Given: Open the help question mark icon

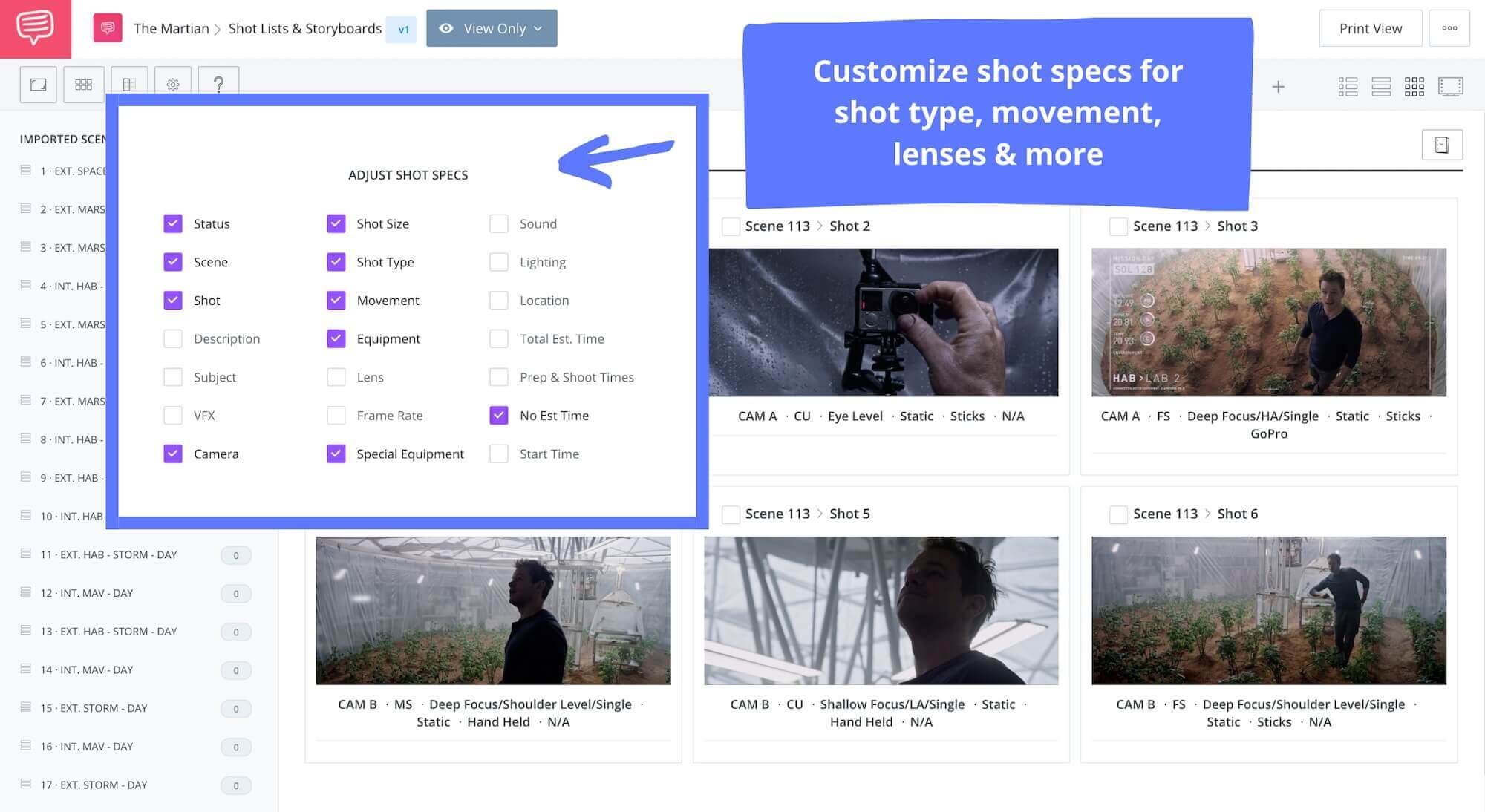Looking at the screenshot, I should point(218,85).
